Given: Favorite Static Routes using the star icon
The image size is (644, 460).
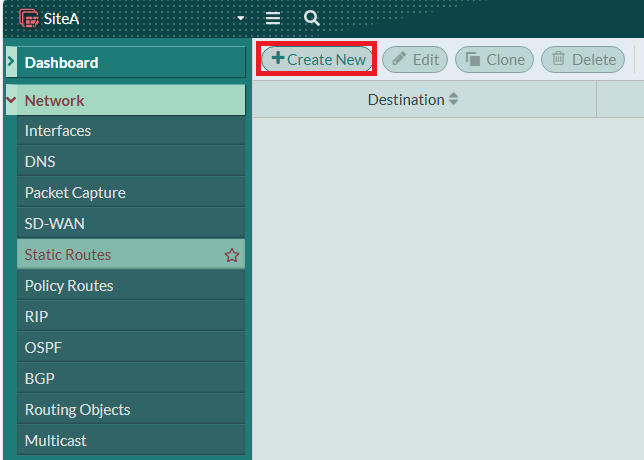Looking at the screenshot, I should click(232, 255).
